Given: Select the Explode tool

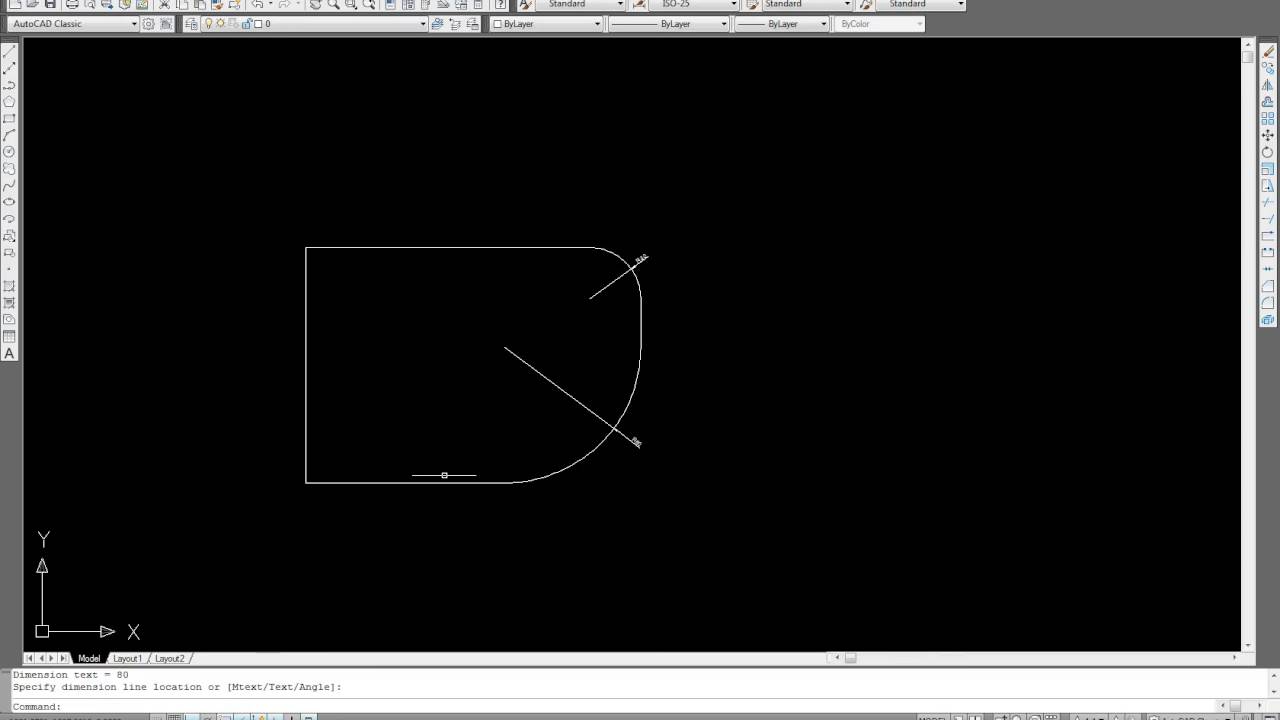Looking at the screenshot, I should click(1268, 320).
